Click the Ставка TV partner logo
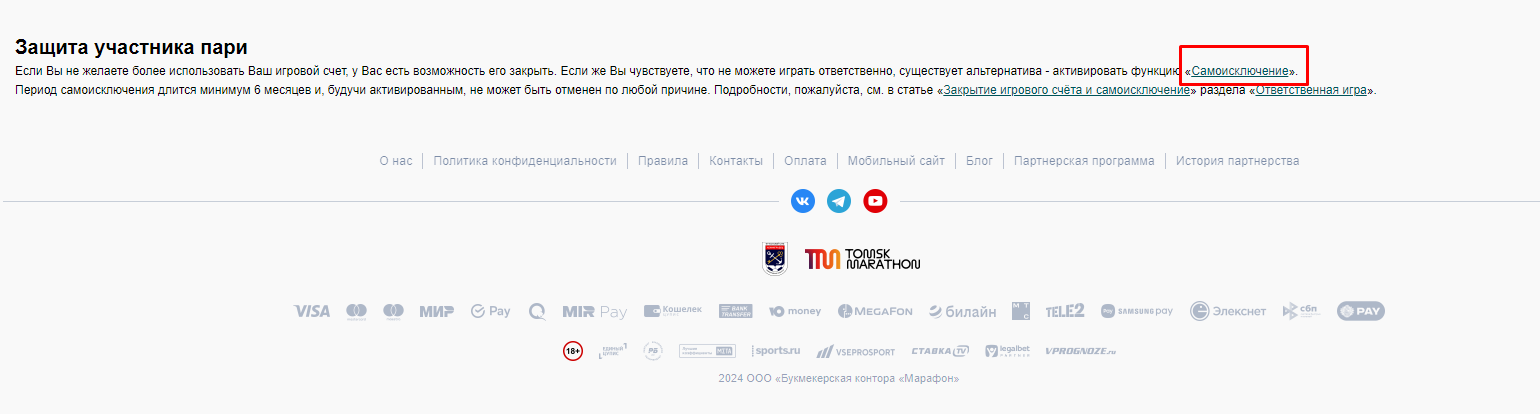 940,351
